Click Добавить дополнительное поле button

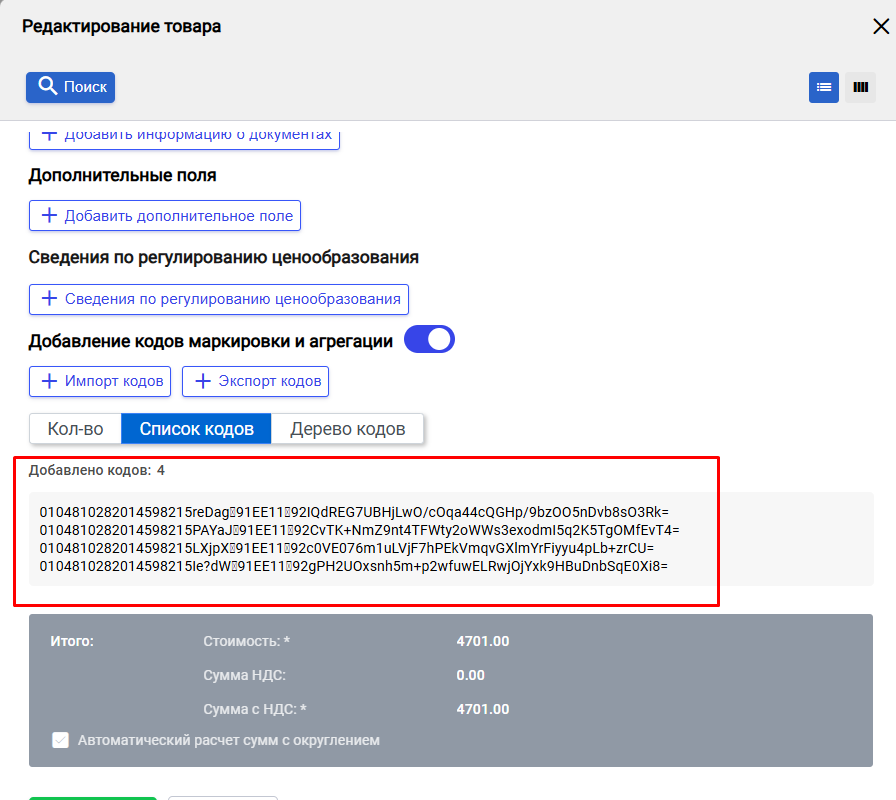tap(165, 215)
